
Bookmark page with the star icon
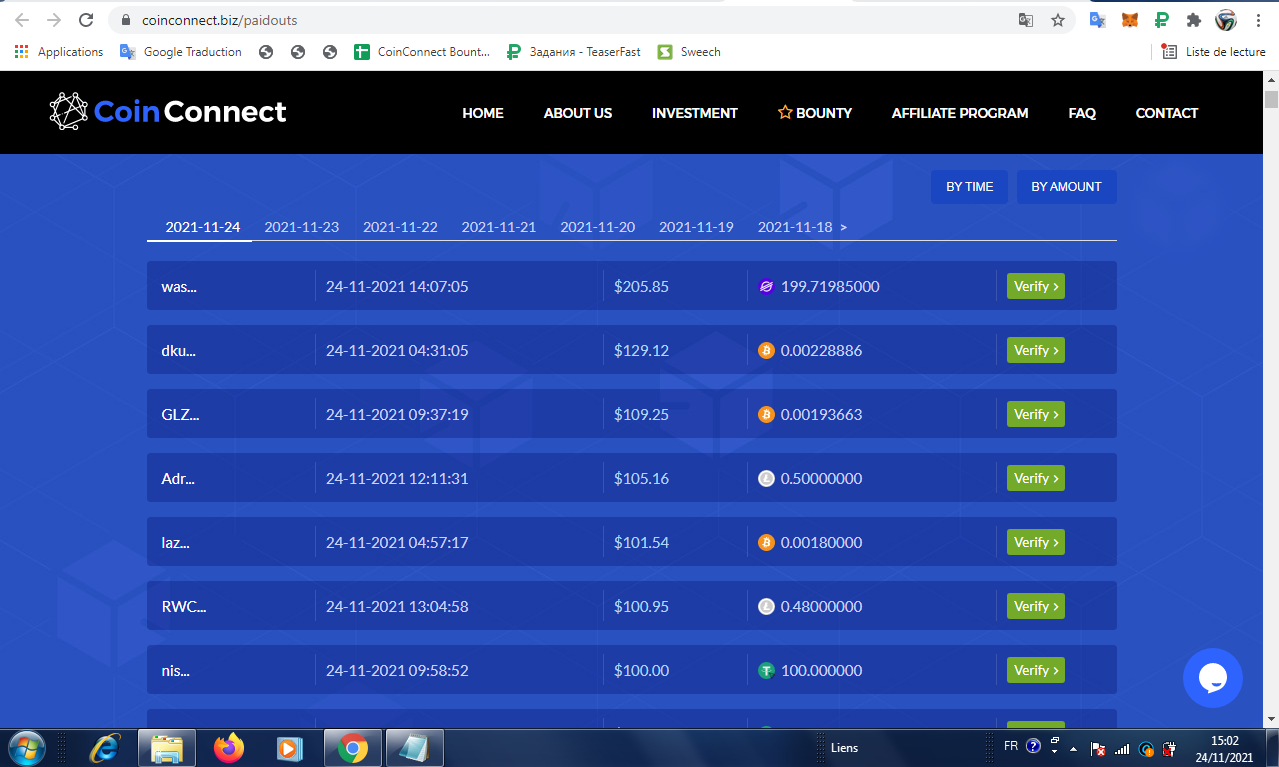(x=1057, y=20)
